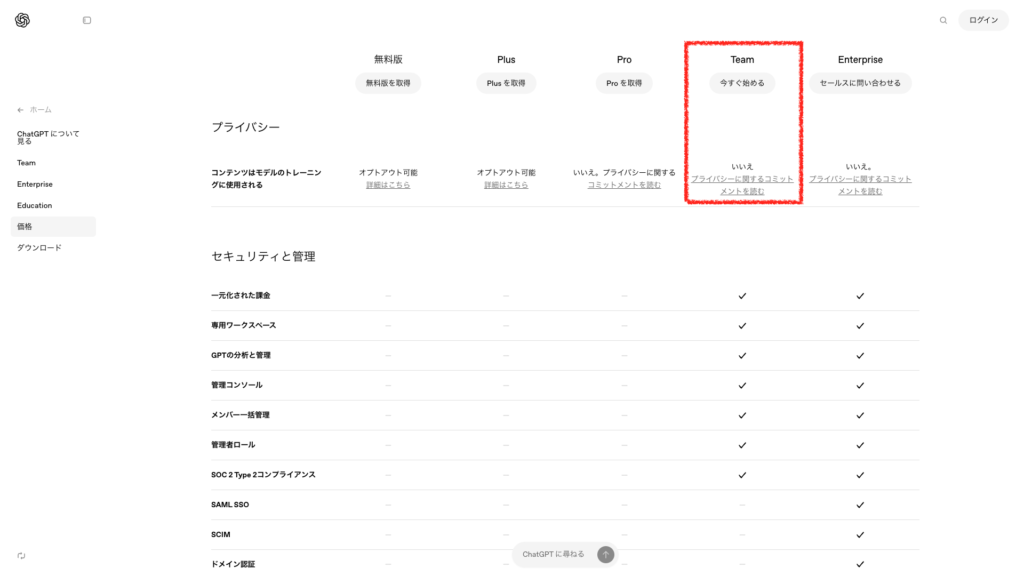Click Team checkmark for GPTの分析と管理
The image size is (1024, 576).
point(742,356)
